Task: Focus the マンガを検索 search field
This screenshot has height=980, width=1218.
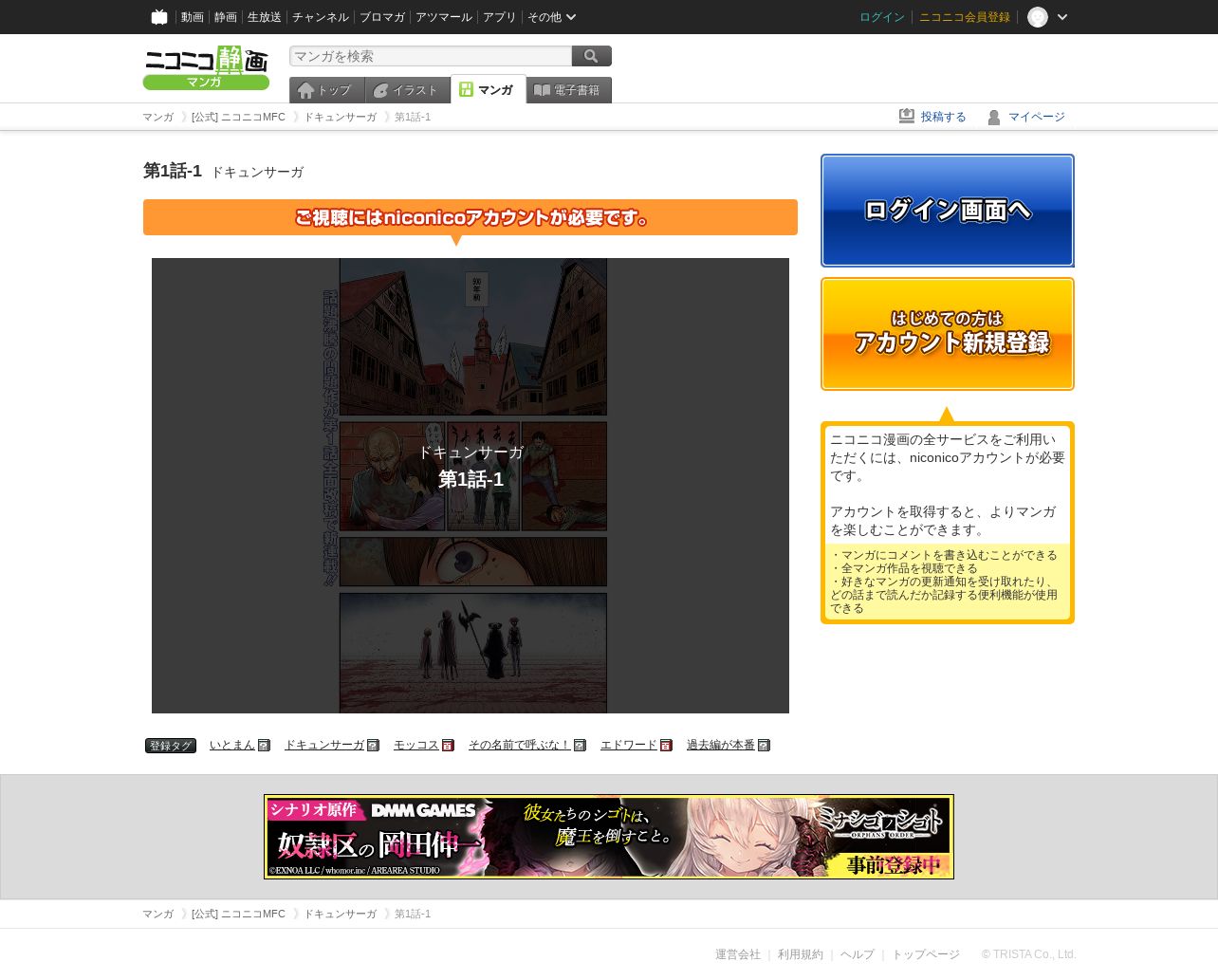Action: (x=431, y=56)
